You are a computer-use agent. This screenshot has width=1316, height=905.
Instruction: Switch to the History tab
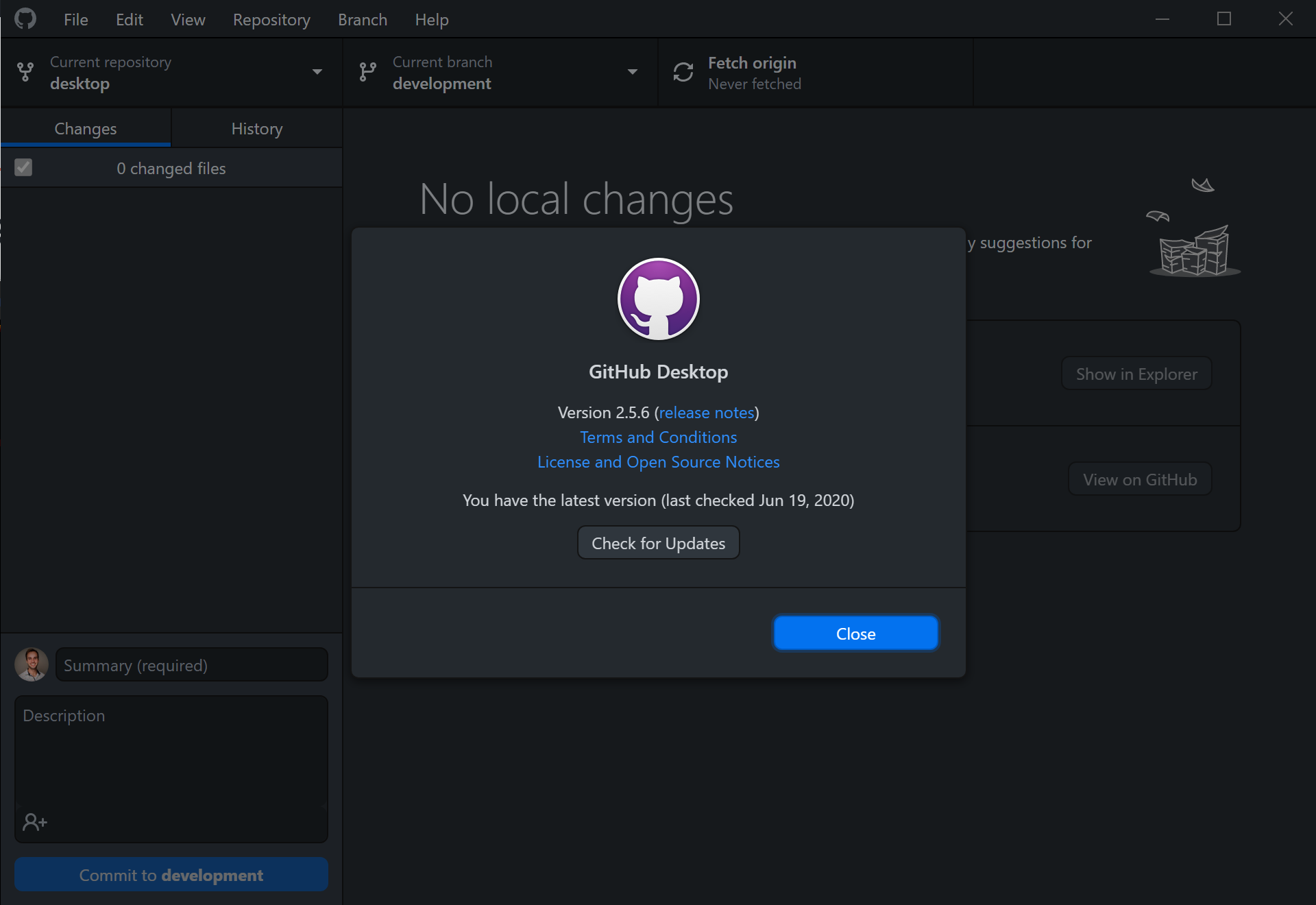point(257,129)
